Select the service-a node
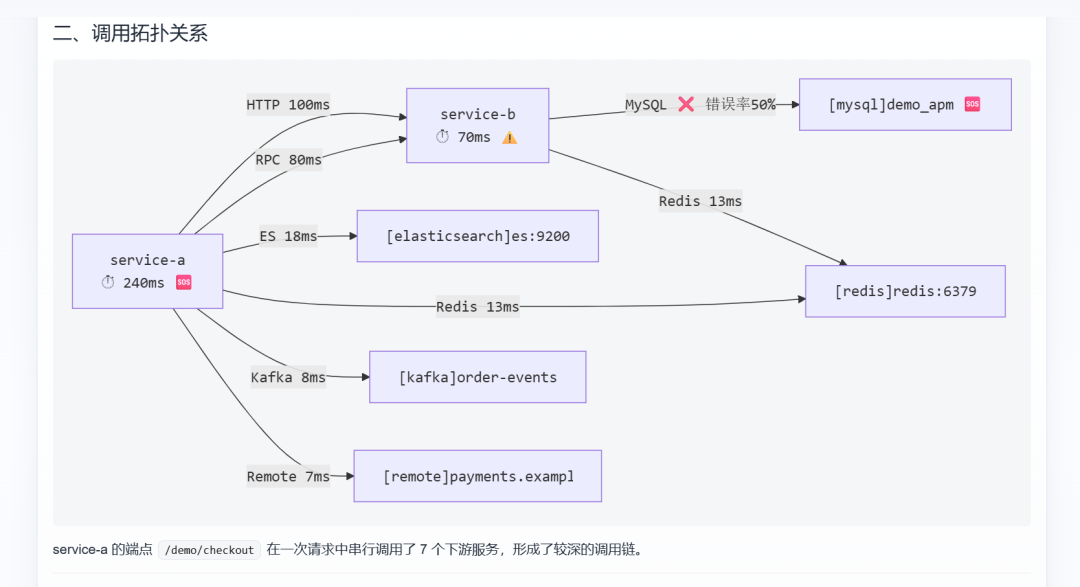 [x=147, y=271]
